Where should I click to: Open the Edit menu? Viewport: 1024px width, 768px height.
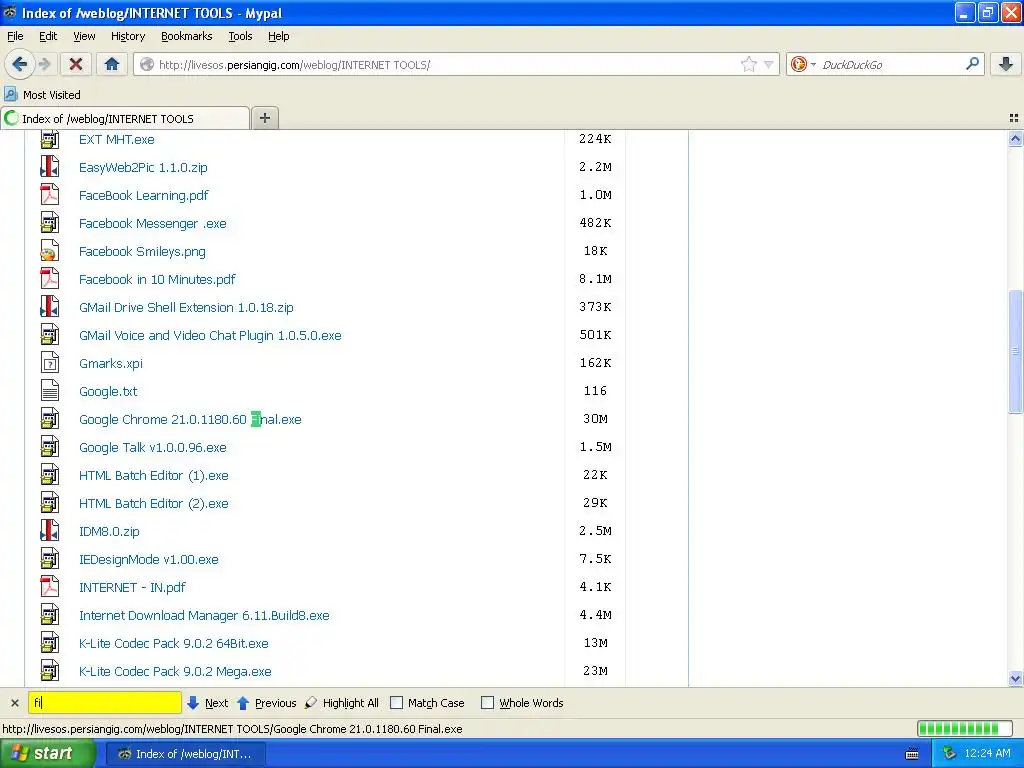[48, 36]
